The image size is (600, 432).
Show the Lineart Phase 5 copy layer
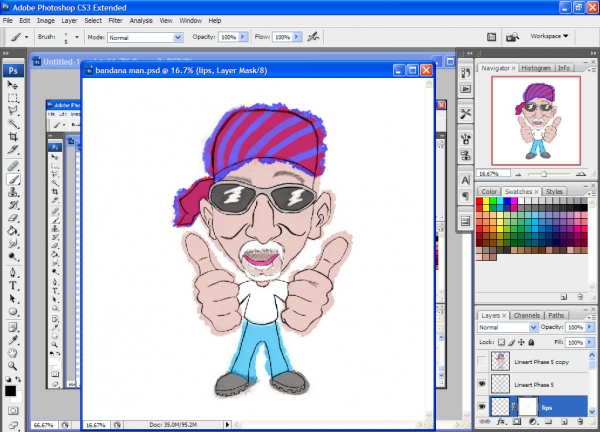tap(482, 361)
